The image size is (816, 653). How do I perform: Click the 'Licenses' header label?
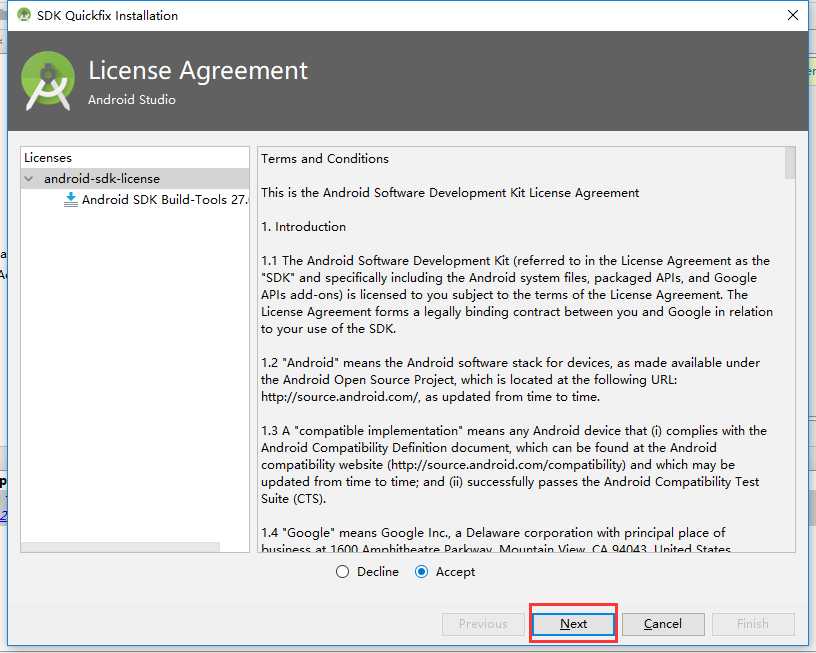[x=48, y=158]
